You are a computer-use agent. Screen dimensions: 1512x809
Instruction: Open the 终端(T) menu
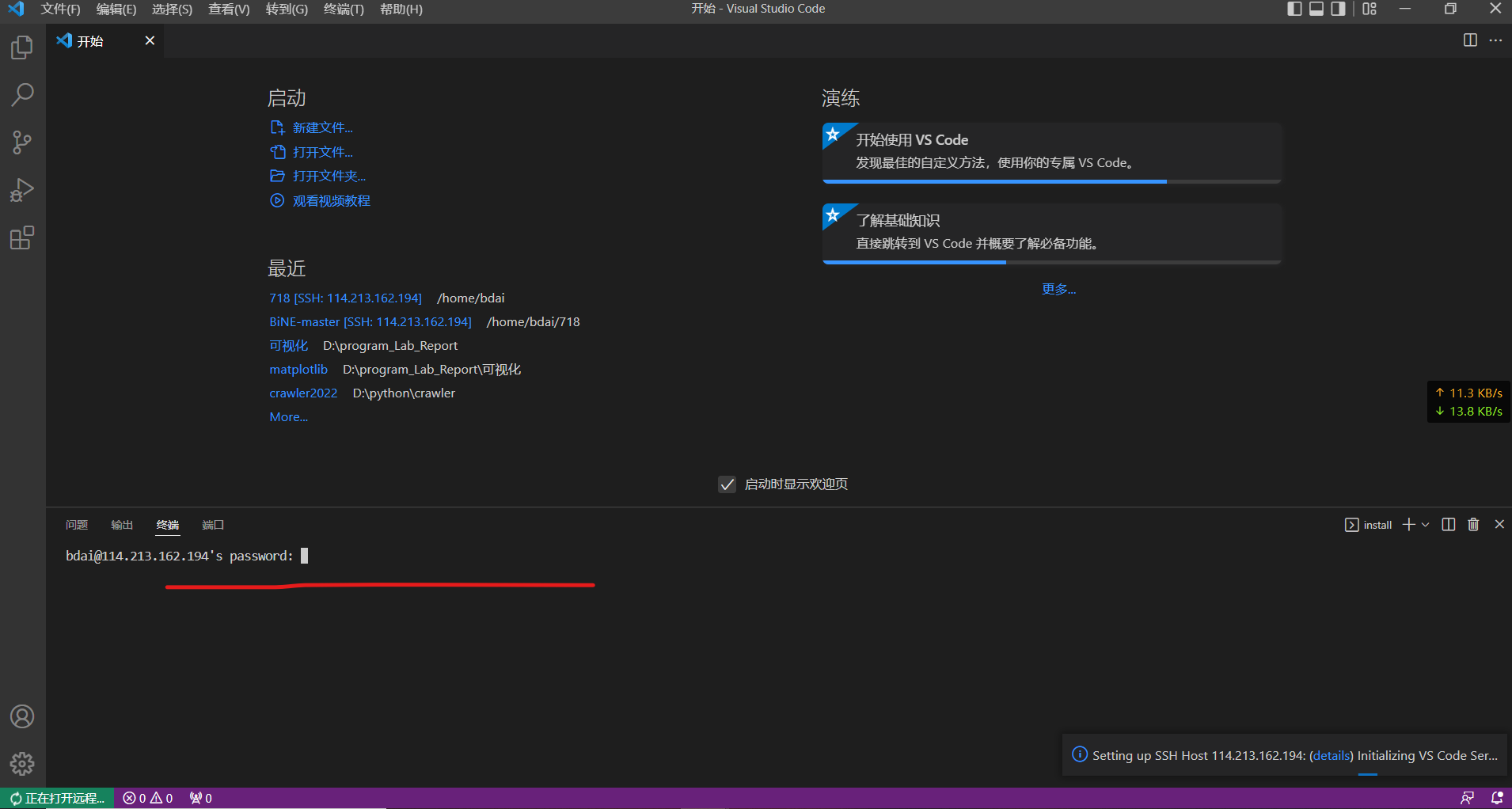click(x=344, y=9)
